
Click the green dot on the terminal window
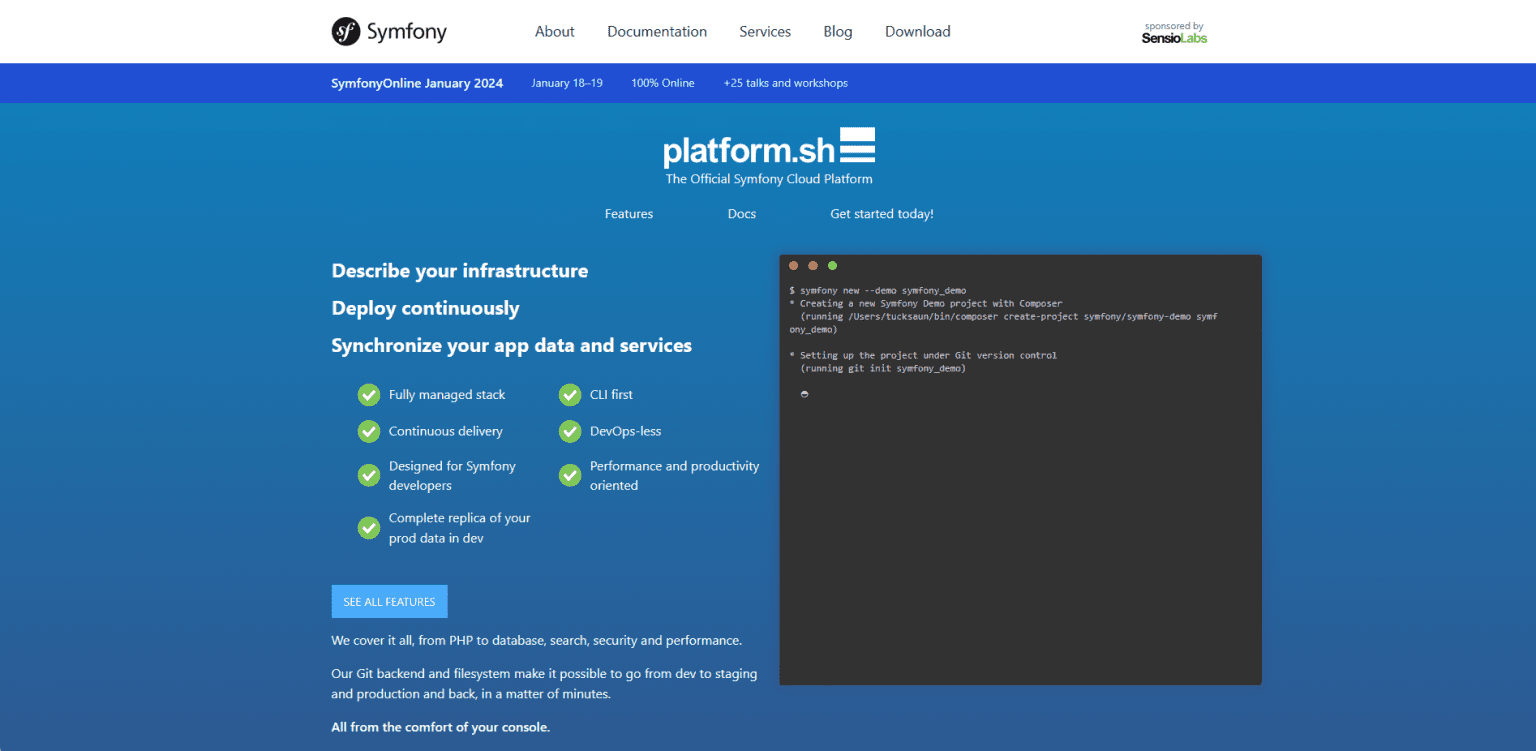pos(832,265)
